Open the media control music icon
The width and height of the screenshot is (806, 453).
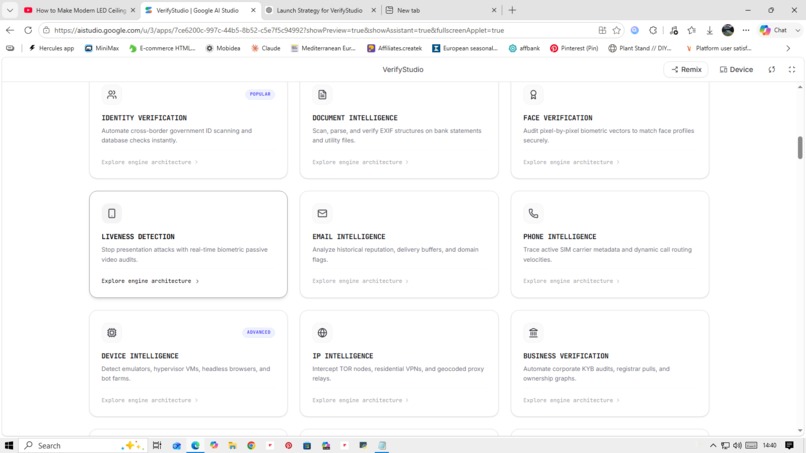pos(674,30)
